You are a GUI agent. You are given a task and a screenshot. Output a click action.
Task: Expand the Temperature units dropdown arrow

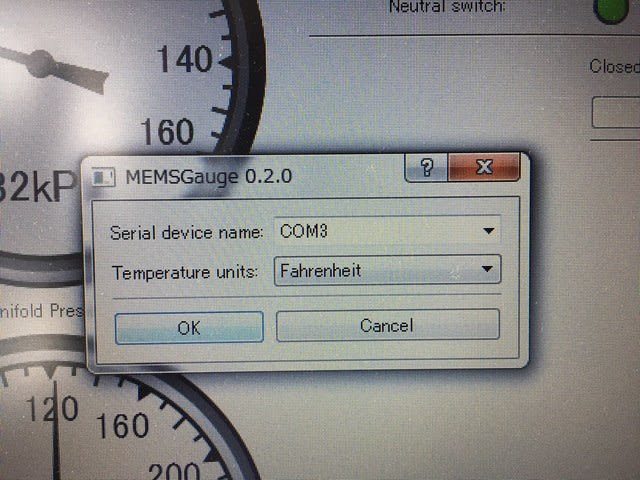pyautogui.click(x=487, y=269)
